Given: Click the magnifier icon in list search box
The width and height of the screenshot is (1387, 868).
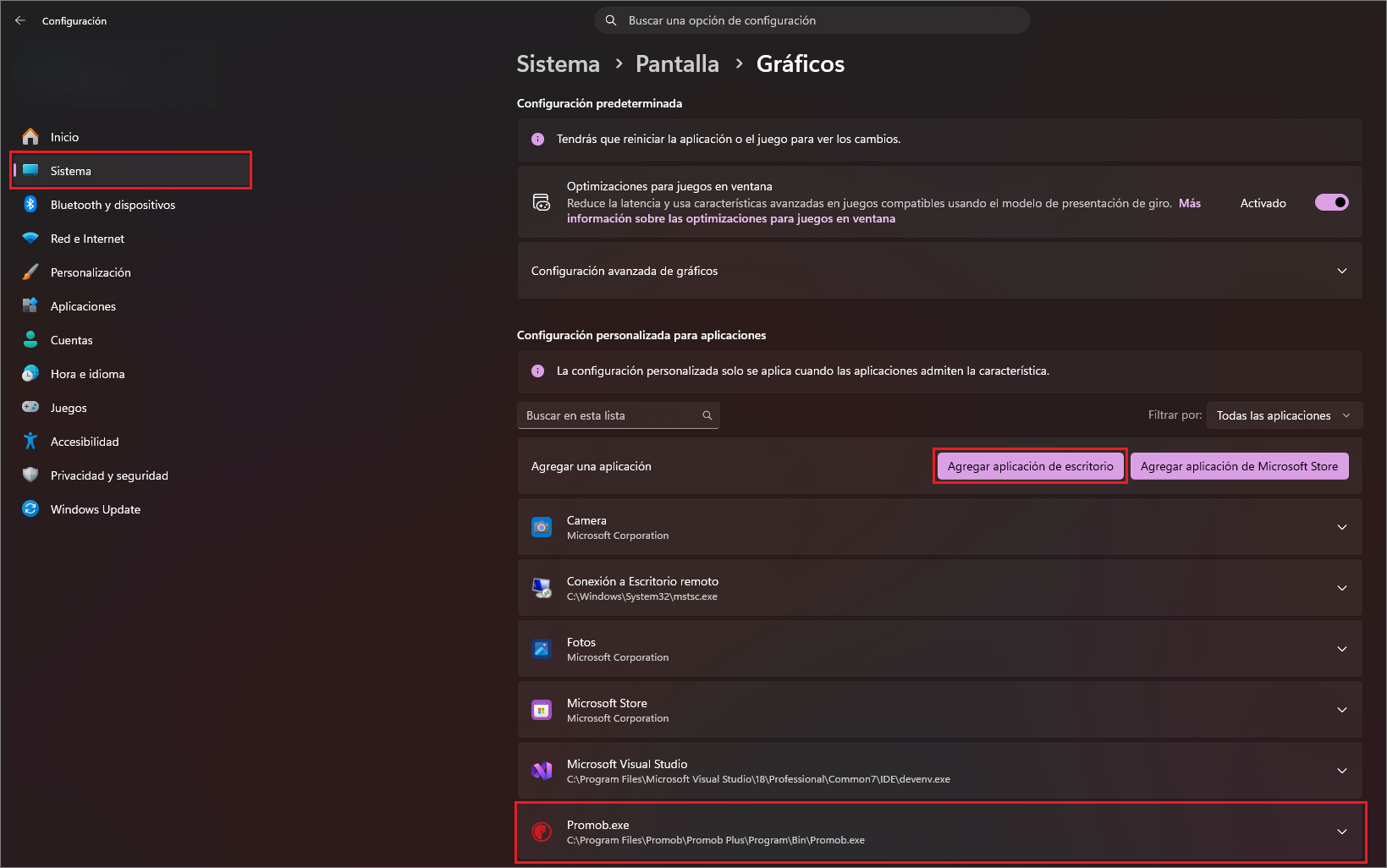Looking at the screenshot, I should point(707,415).
